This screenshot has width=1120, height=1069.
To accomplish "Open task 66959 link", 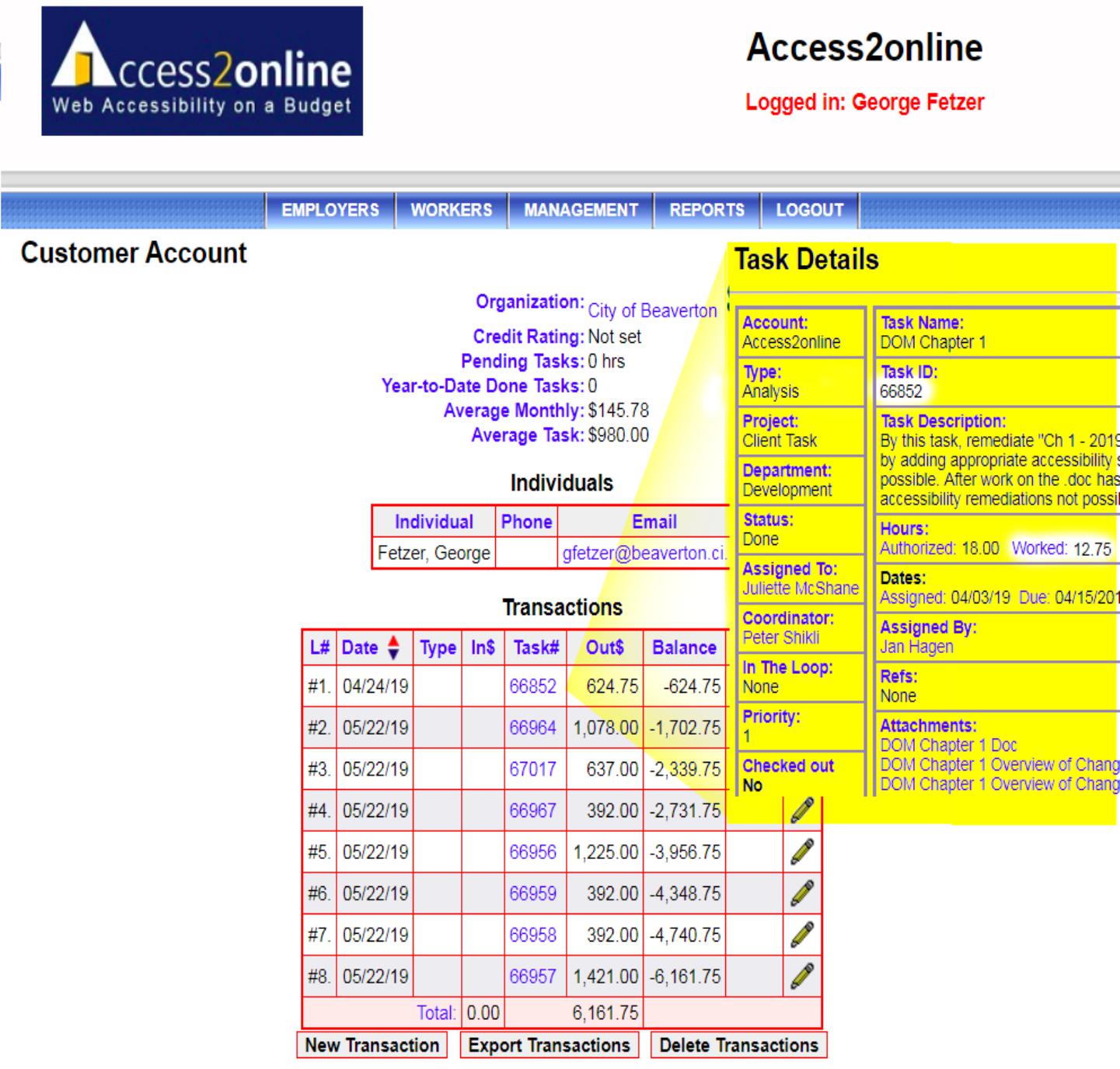I will tap(533, 893).
